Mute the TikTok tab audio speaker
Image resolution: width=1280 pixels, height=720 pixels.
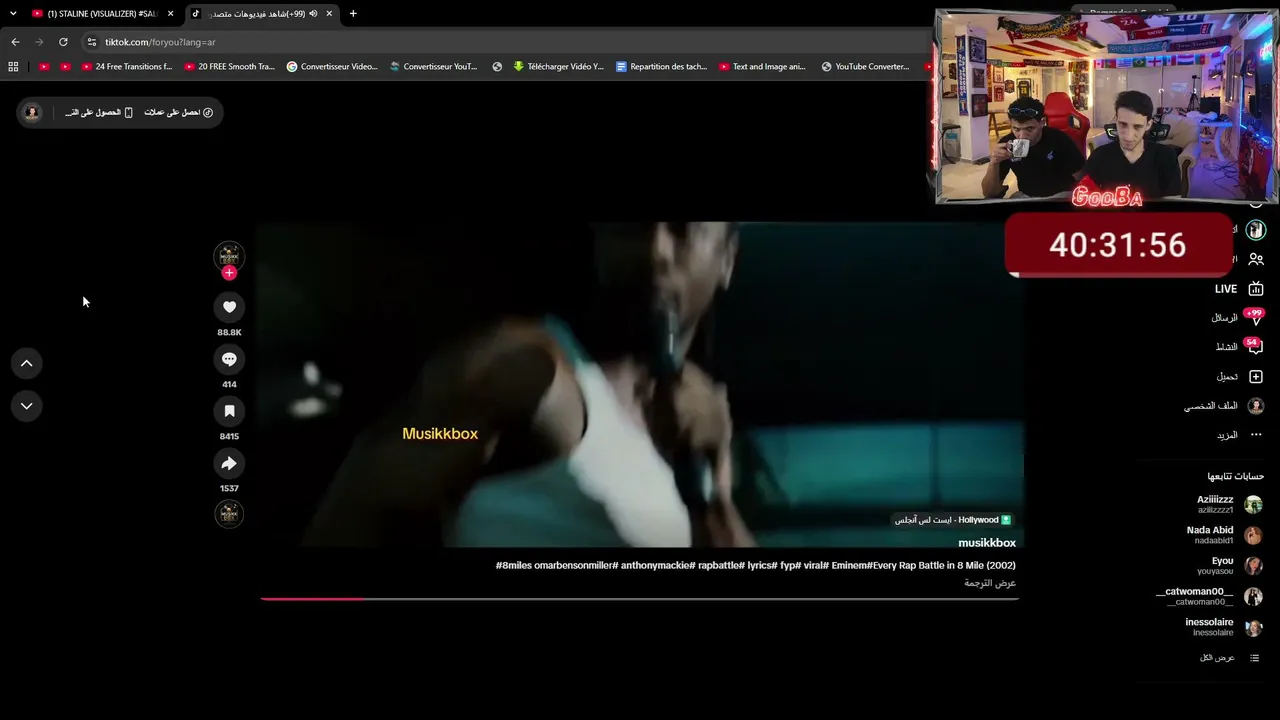click(313, 14)
